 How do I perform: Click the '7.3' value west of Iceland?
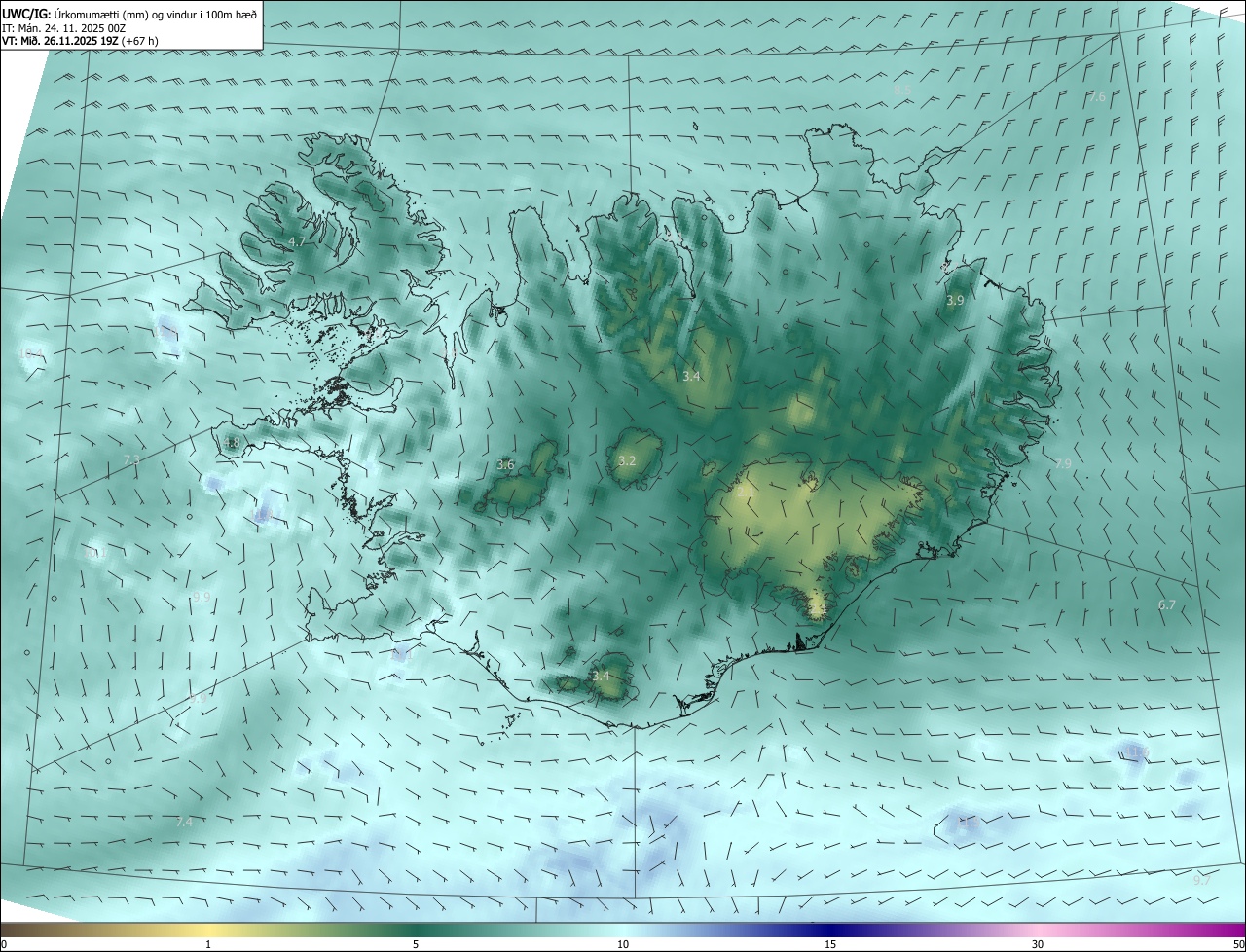coord(132,459)
